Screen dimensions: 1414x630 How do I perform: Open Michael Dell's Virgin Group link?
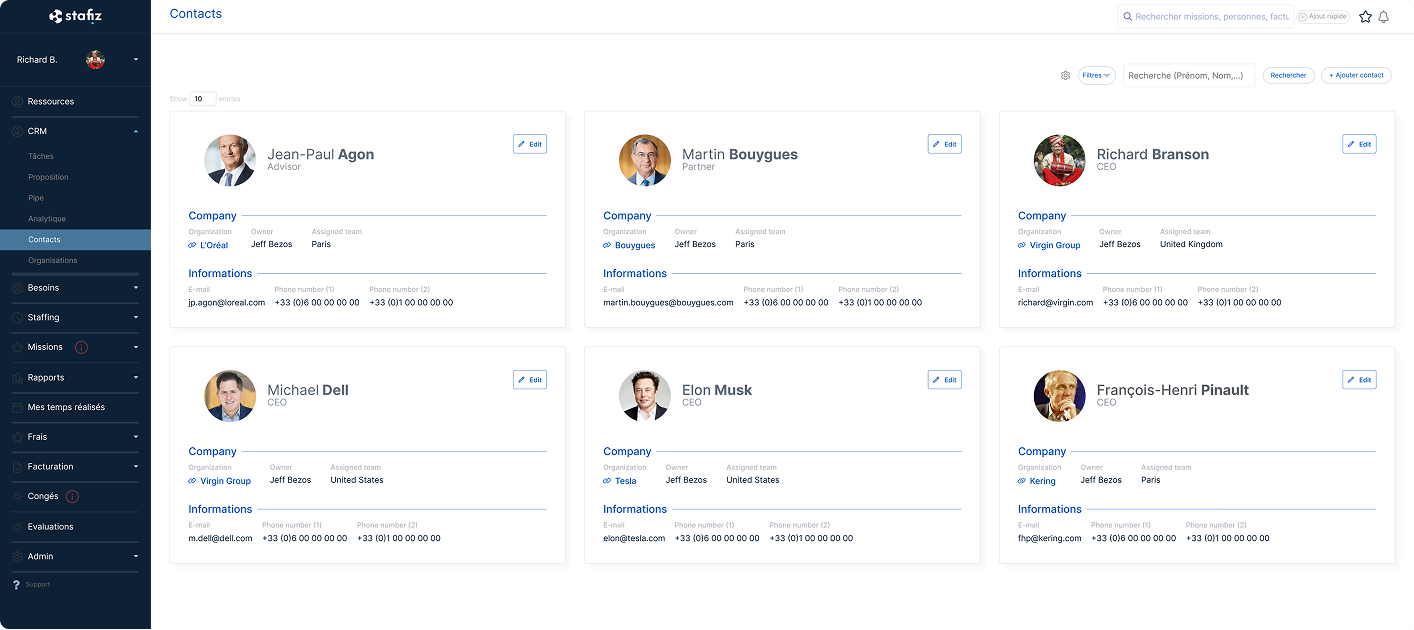(219, 481)
